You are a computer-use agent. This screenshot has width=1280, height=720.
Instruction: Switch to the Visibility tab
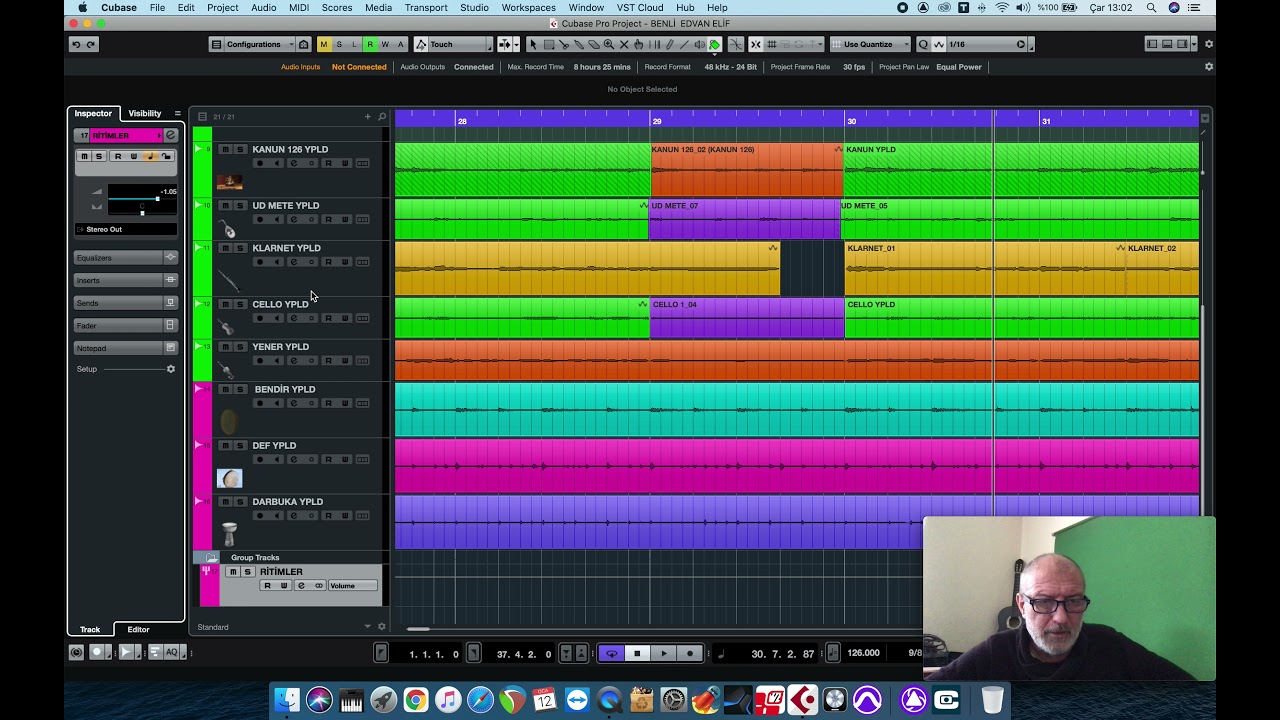tap(145, 113)
